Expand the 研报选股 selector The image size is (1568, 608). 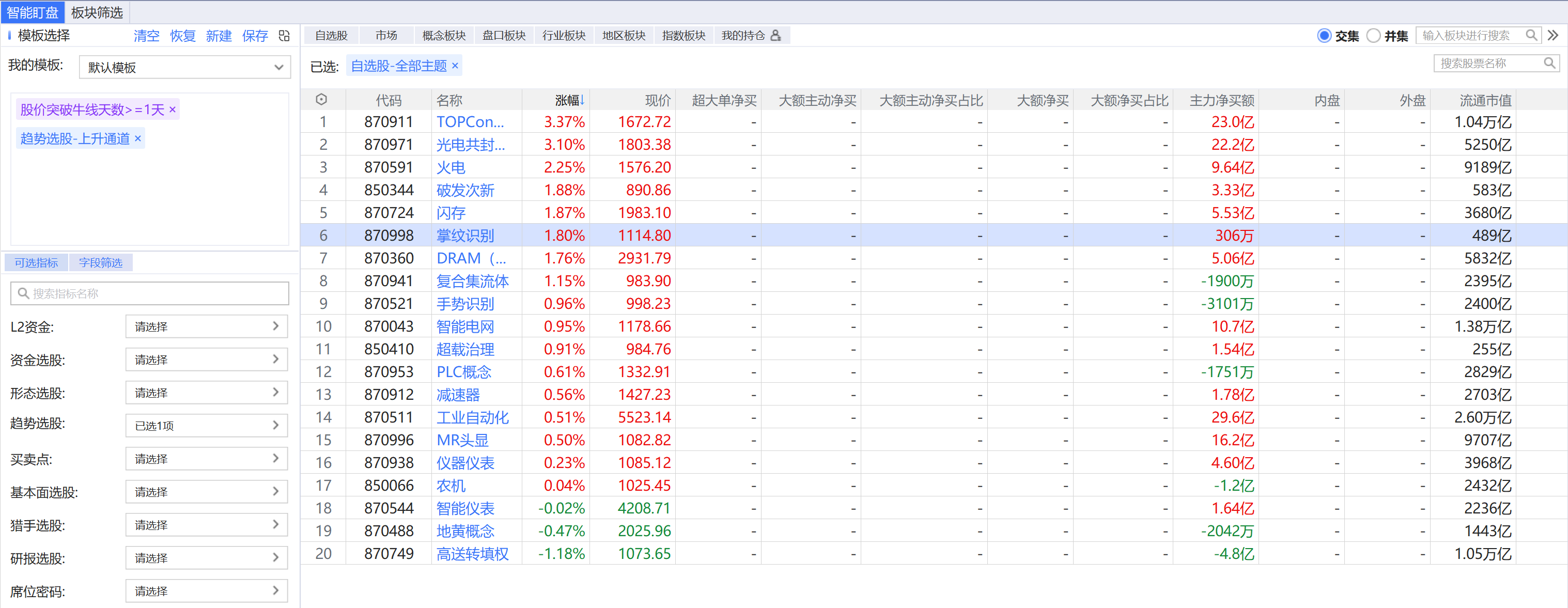[x=207, y=558]
